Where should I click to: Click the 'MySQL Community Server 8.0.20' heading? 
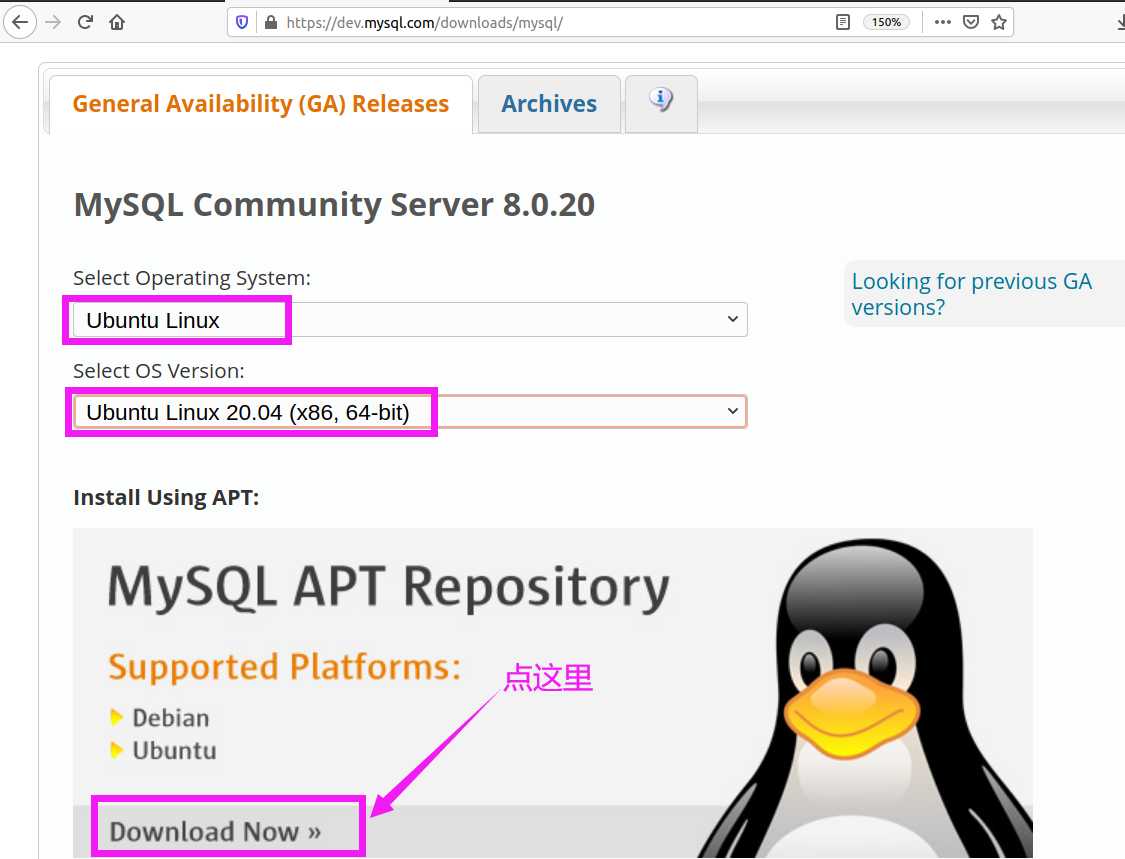(334, 205)
